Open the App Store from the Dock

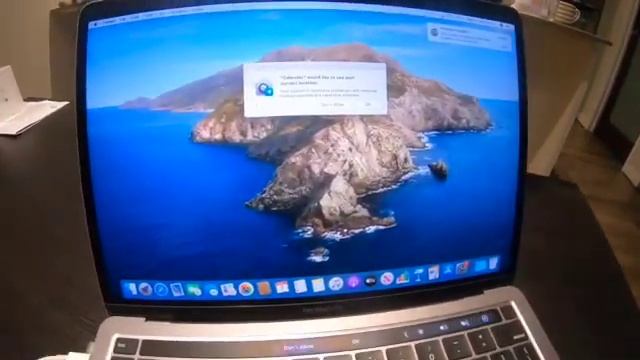click(x=448, y=270)
